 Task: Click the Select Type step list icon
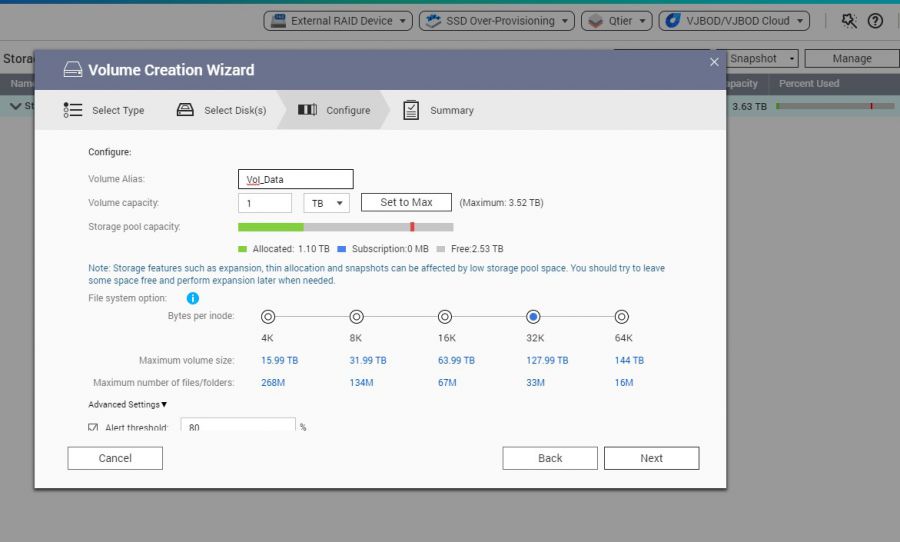[73, 110]
